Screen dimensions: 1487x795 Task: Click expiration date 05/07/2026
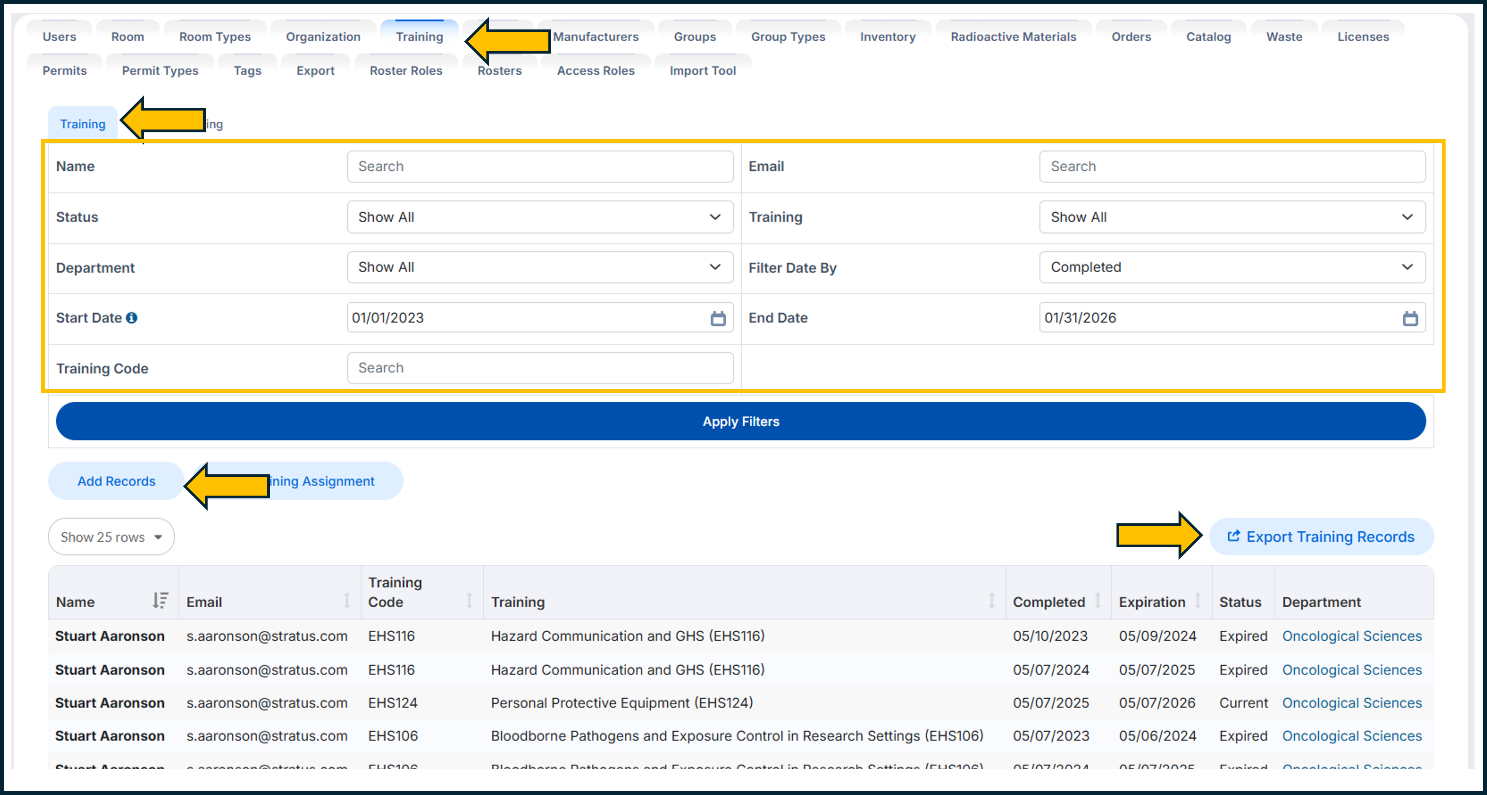click(x=1157, y=703)
